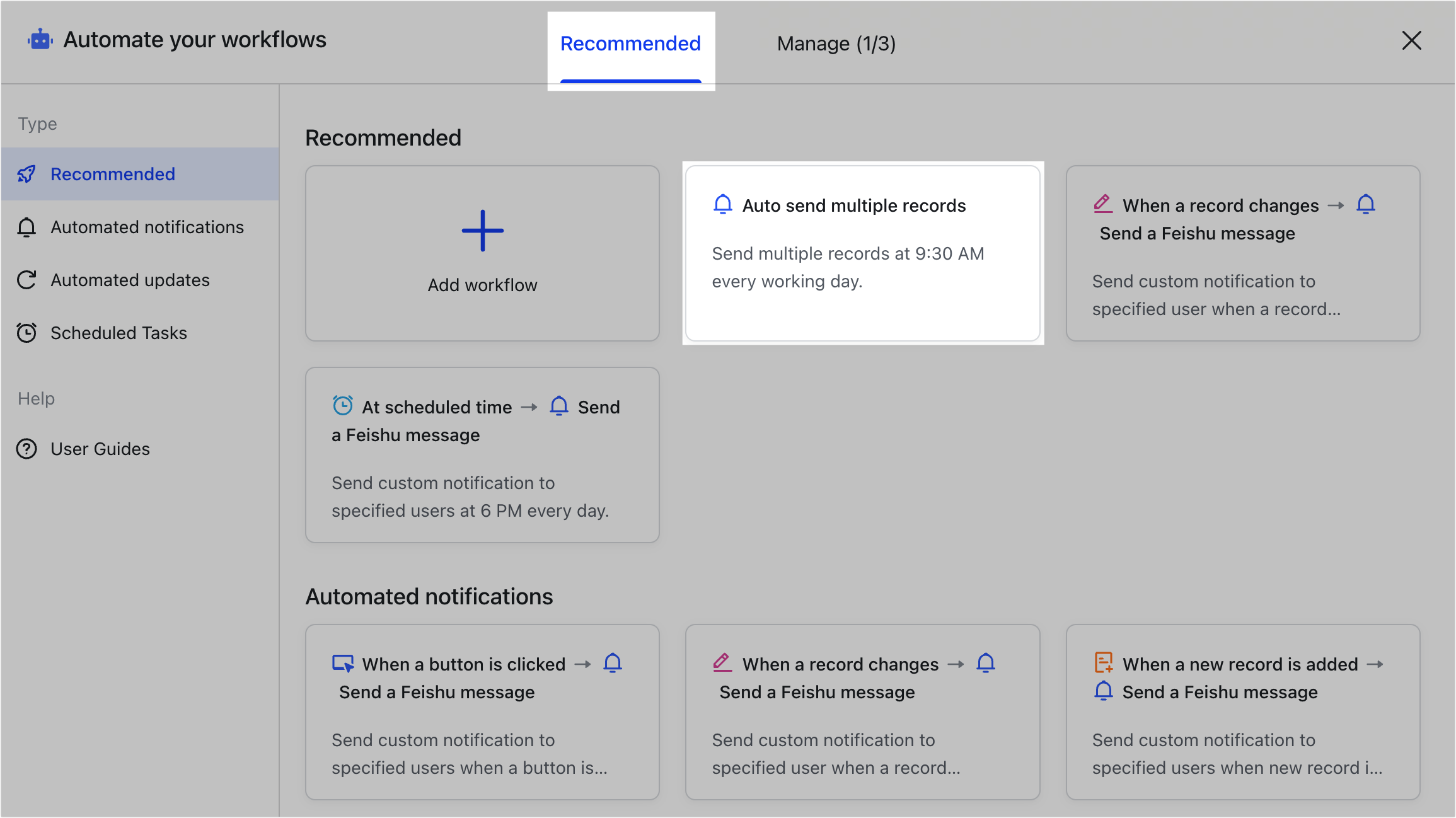The height and width of the screenshot is (818, 1456).
Task: Click the cursor icon on When a button is clicked card
Action: [x=342, y=663]
